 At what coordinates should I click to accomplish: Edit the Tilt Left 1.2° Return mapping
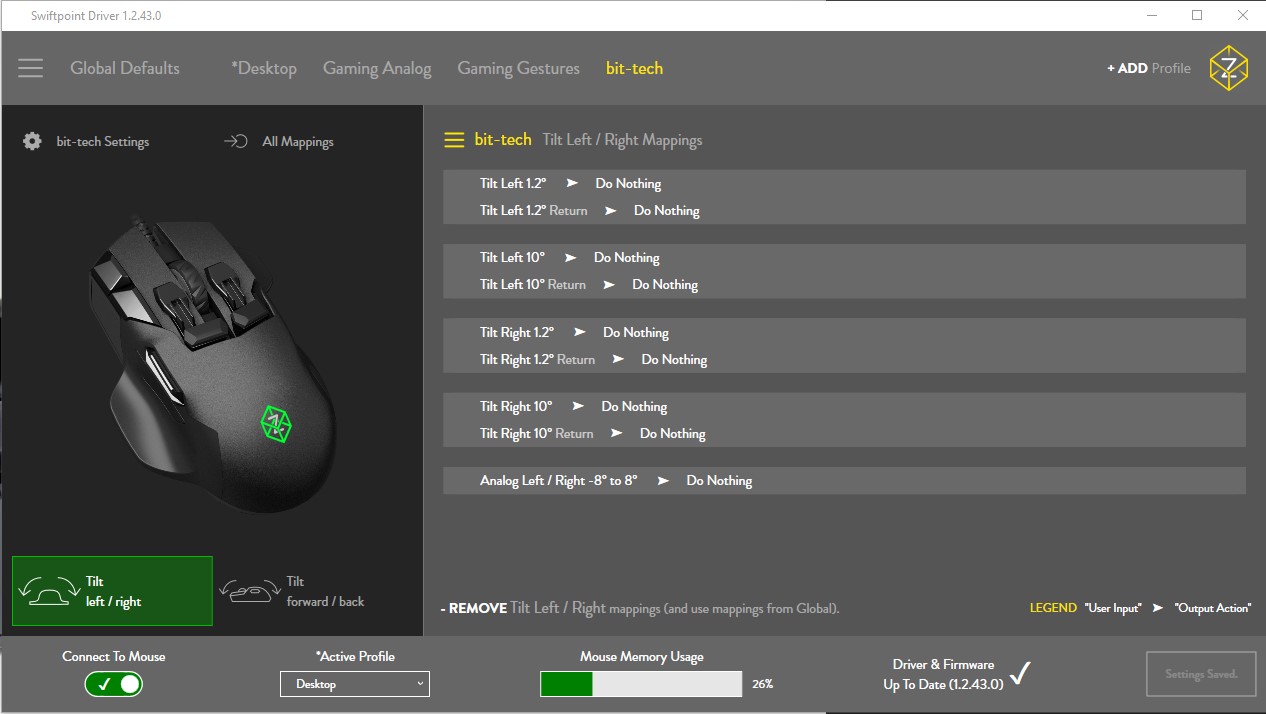(844, 210)
